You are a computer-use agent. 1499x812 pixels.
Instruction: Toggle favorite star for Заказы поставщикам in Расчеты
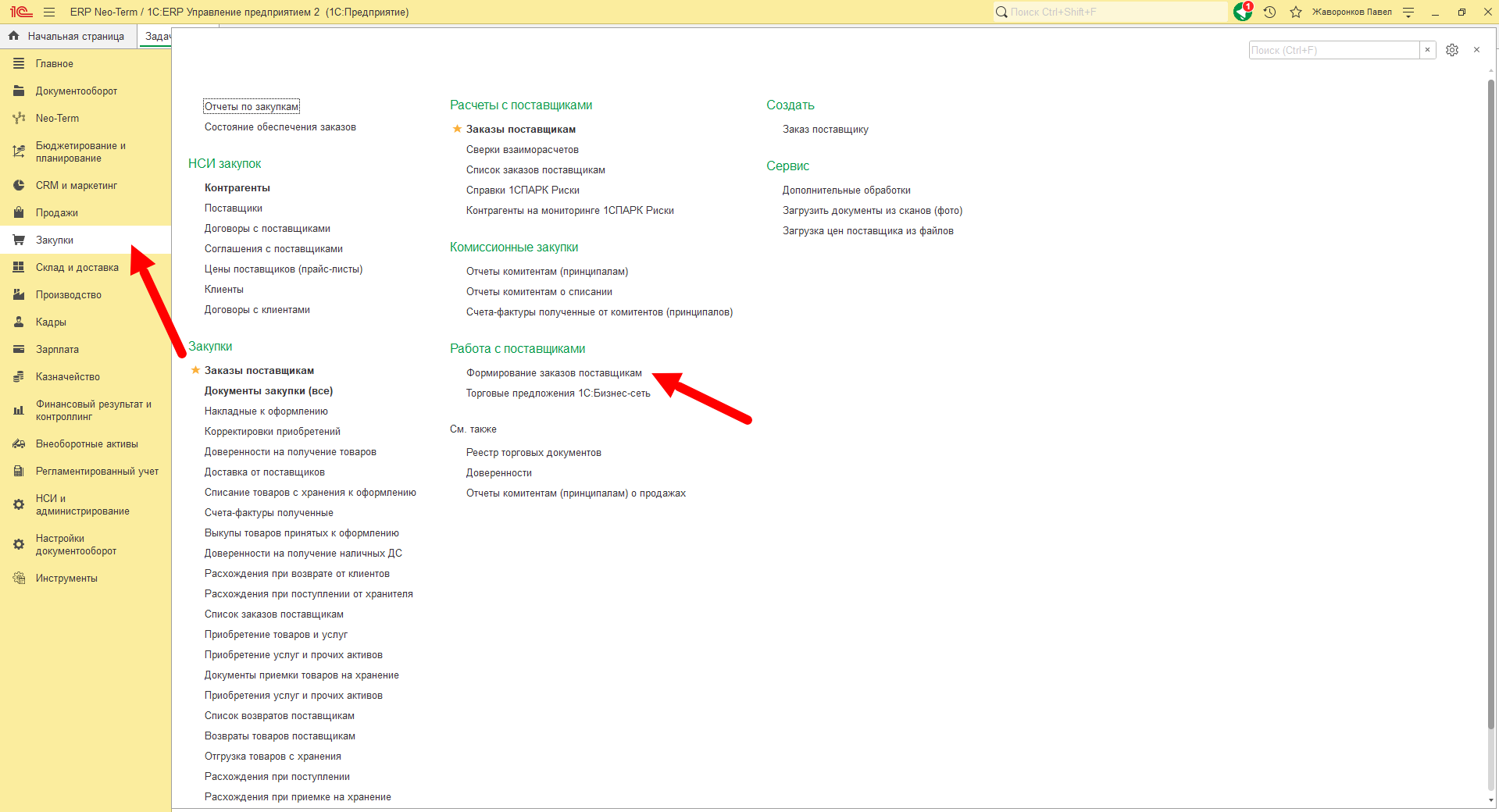[457, 129]
